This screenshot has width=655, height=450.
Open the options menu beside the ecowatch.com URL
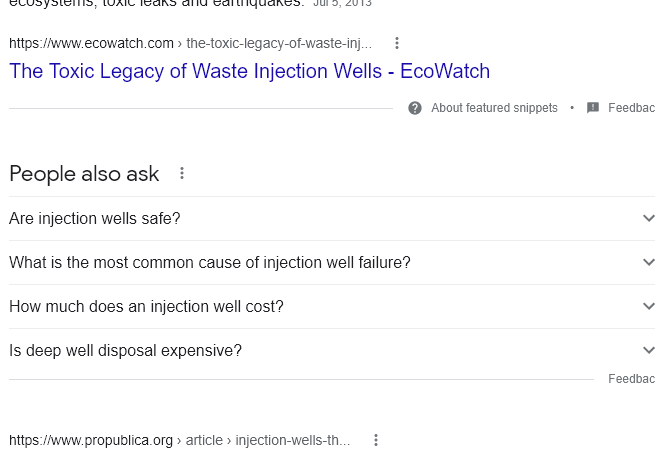coord(397,43)
